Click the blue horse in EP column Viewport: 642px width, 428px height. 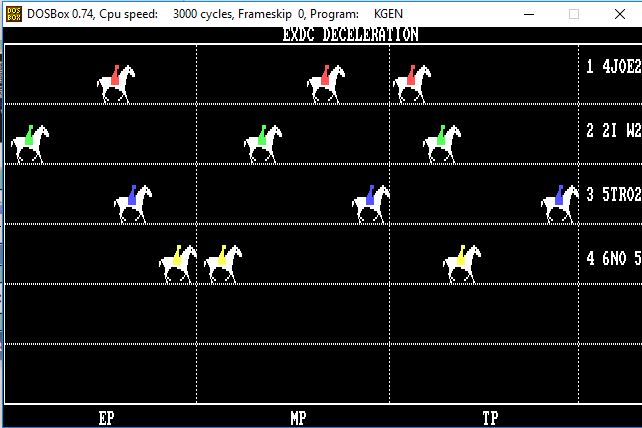(x=133, y=204)
